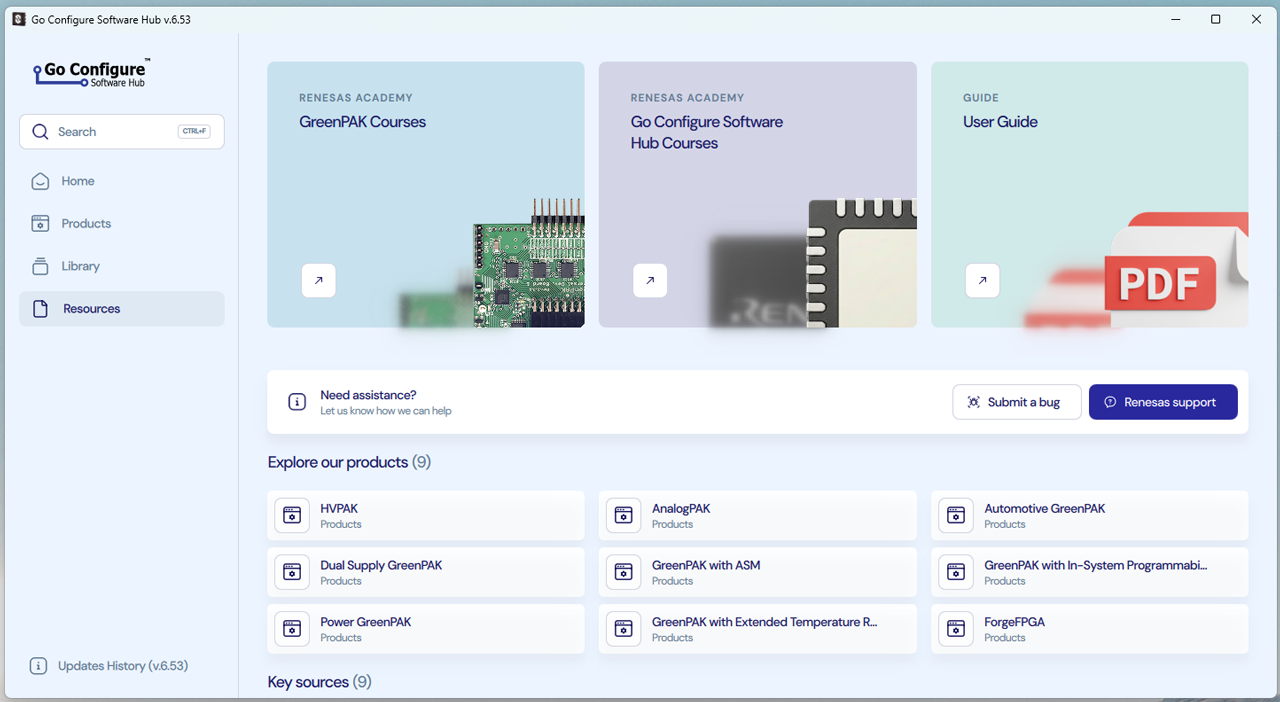Open the ForgeFPGA product entry
This screenshot has width=1280, height=702.
coord(1090,629)
